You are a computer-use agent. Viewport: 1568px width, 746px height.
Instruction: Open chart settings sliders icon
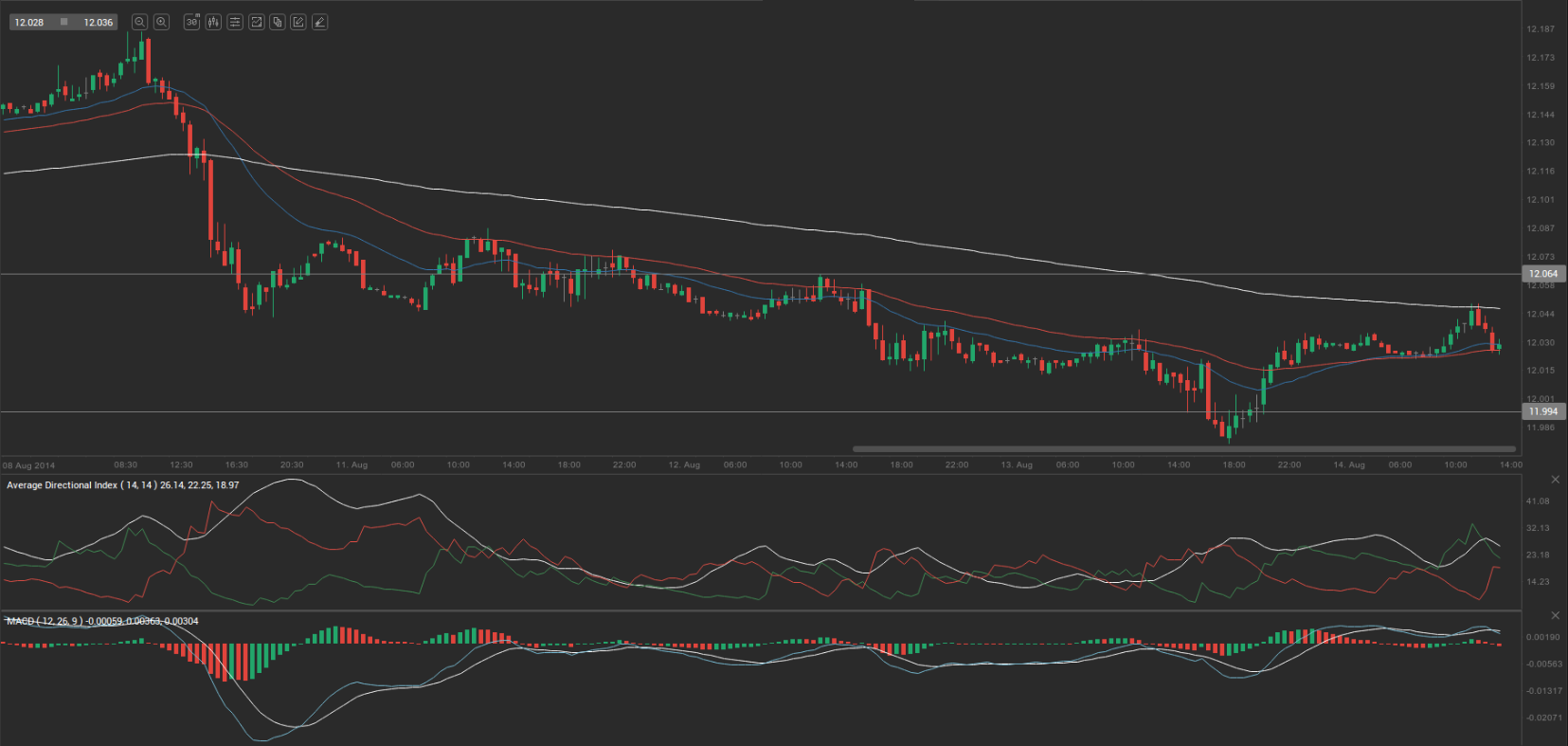(235, 22)
